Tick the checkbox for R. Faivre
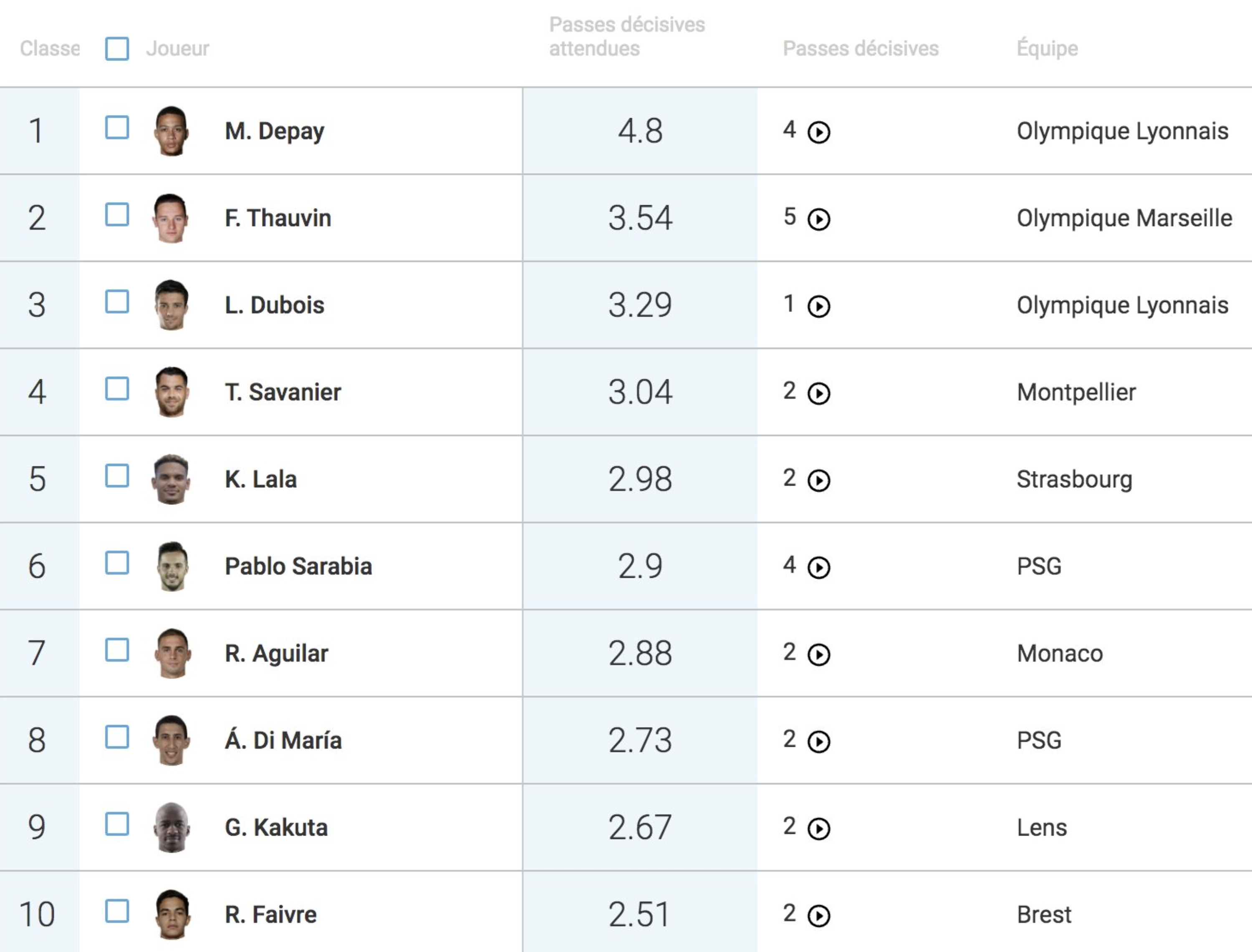This screenshot has height=952, width=1252. 117,911
